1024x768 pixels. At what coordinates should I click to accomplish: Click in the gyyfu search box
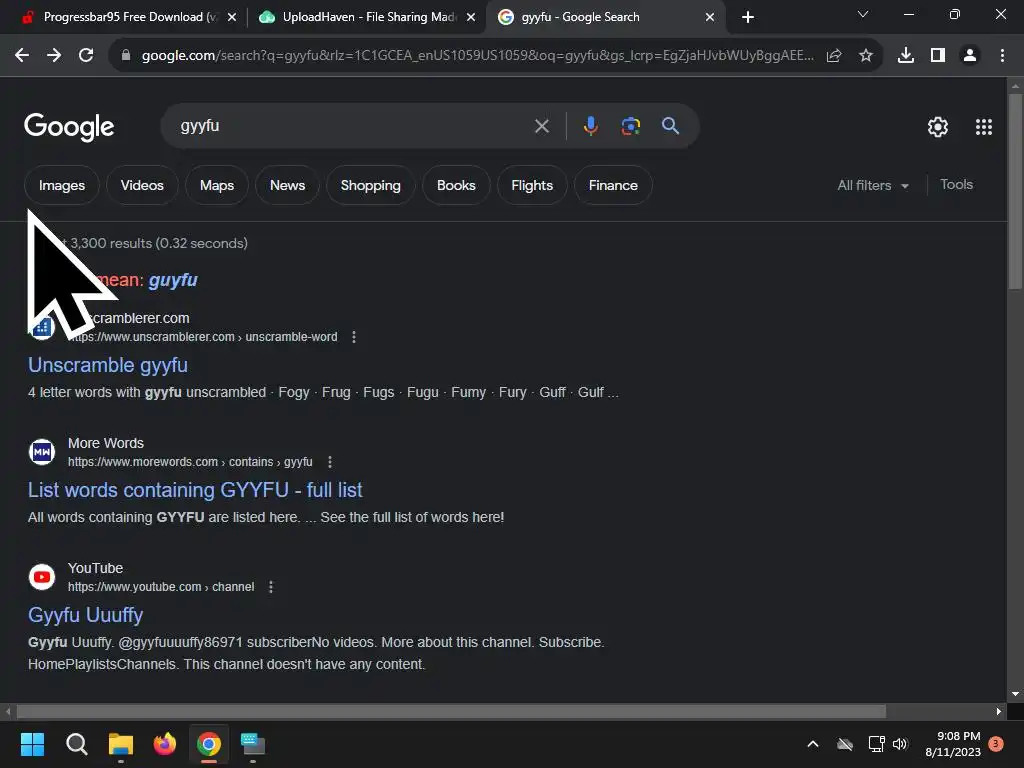click(x=353, y=126)
